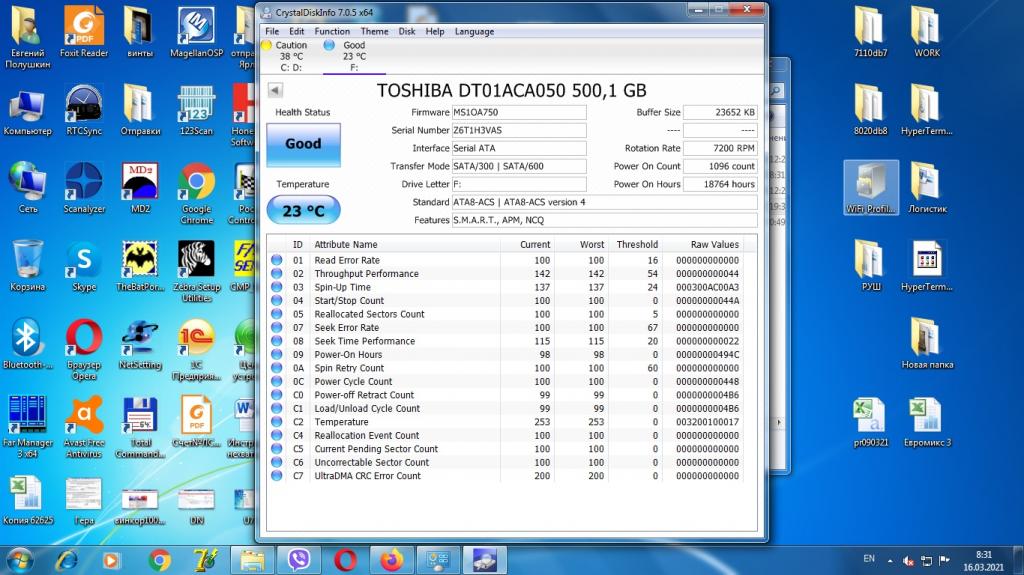This screenshot has width=1024, height=575.
Task: Click the Power On Hours value field
Action: tap(720, 184)
